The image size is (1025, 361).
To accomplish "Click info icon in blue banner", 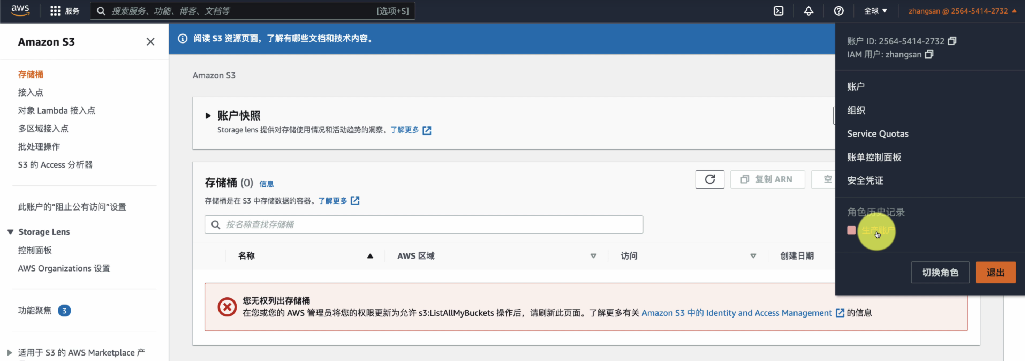I will [x=182, y=39].
